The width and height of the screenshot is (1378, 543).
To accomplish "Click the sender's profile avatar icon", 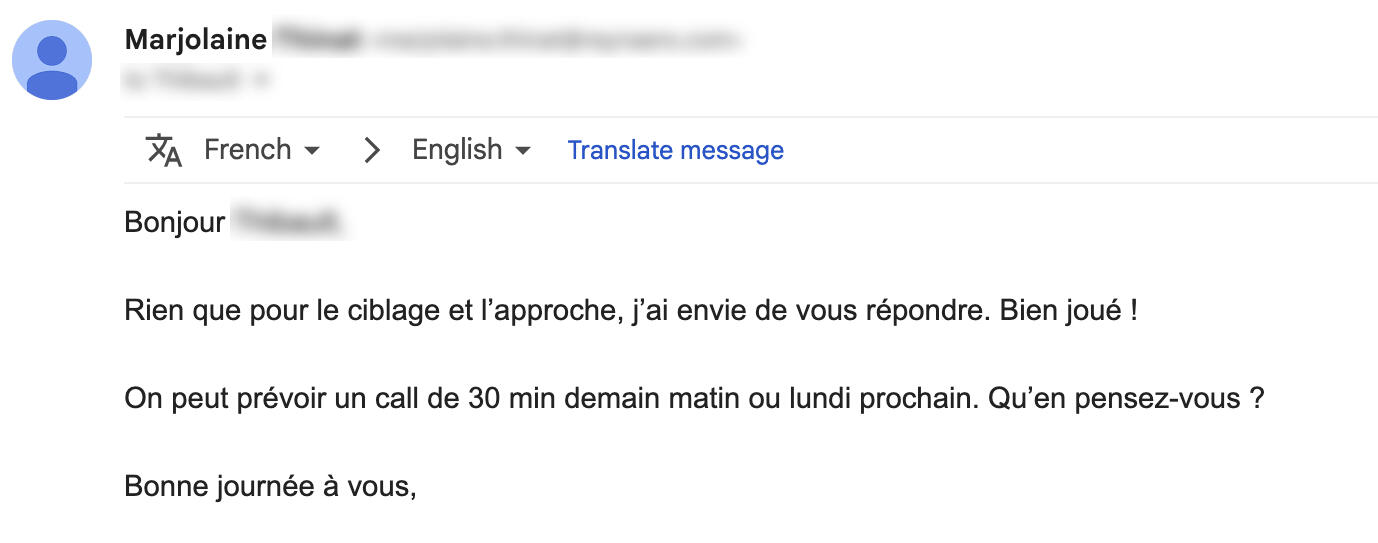I will pos(52,60).
